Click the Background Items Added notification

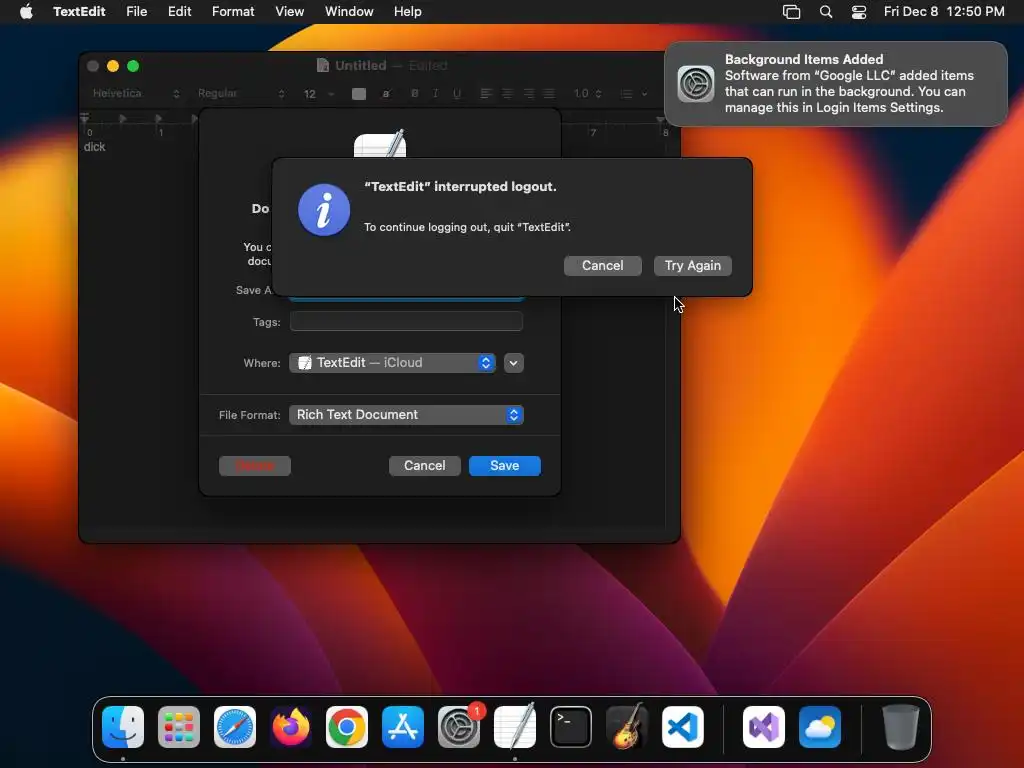(x=836, y=84)
